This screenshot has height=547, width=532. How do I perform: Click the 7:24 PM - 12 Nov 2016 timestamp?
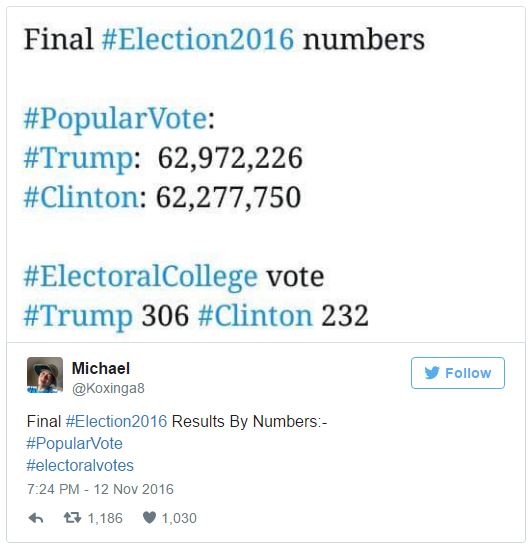pyautogui.click(x=100, y=489)
